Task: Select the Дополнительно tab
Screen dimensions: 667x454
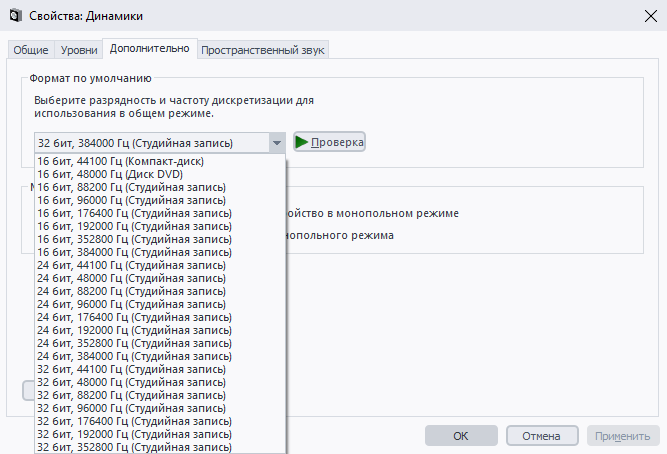Action: click(x=150, y=49)
